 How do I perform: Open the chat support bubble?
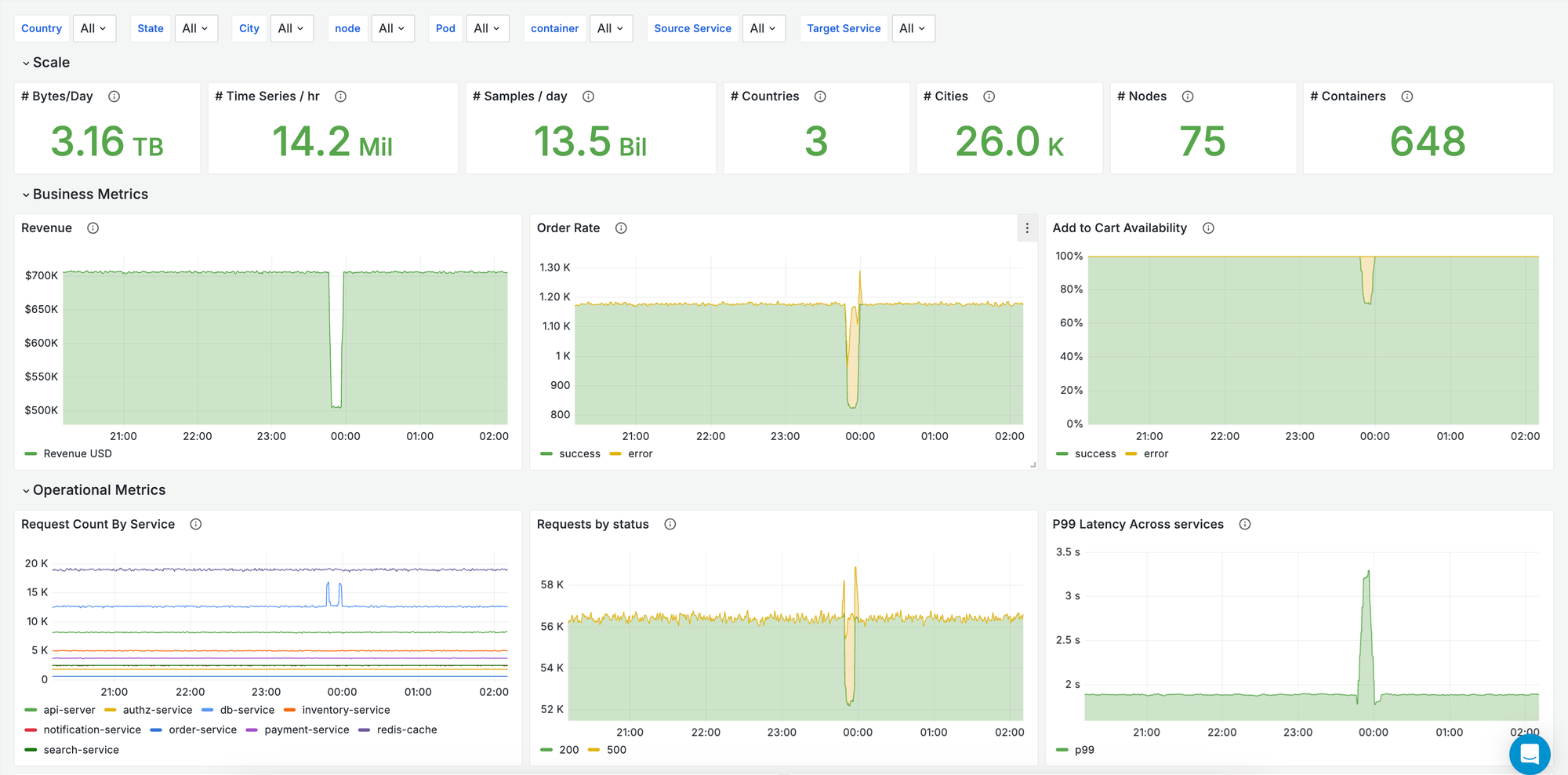[x=1530, y=755]
